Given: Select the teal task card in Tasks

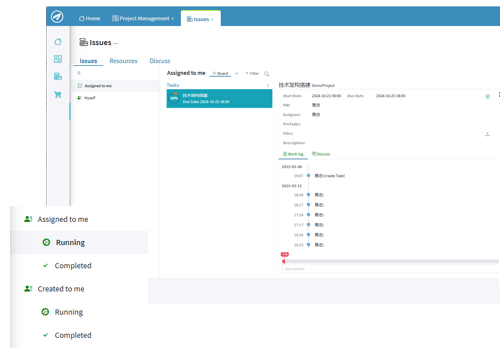Looking at the screenshot, I should coord(219,98).
